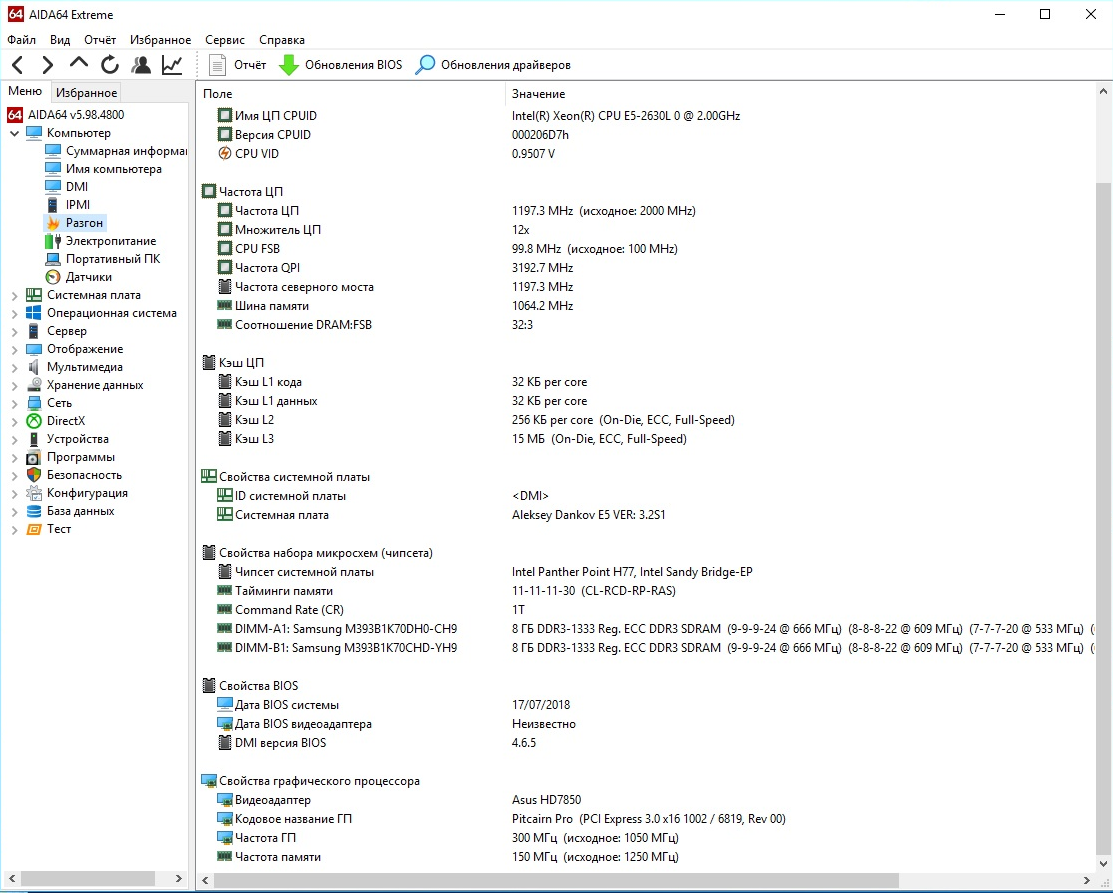Open the Вид menu
Viewport: 1113px width, 893px height.
click(x=60, y=40)
